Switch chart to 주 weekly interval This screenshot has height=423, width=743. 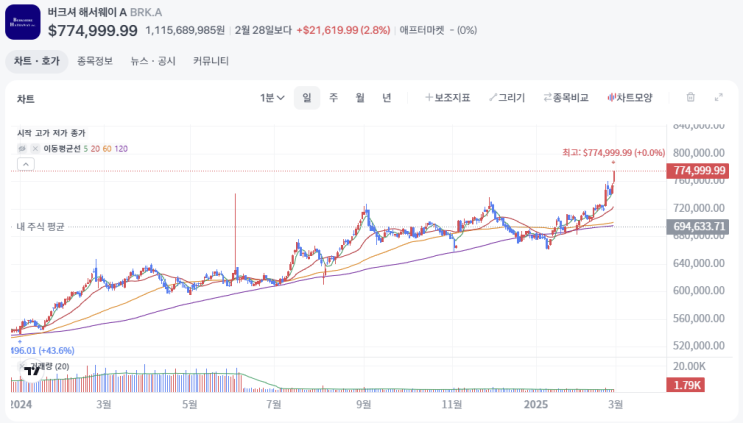(333, 98)
